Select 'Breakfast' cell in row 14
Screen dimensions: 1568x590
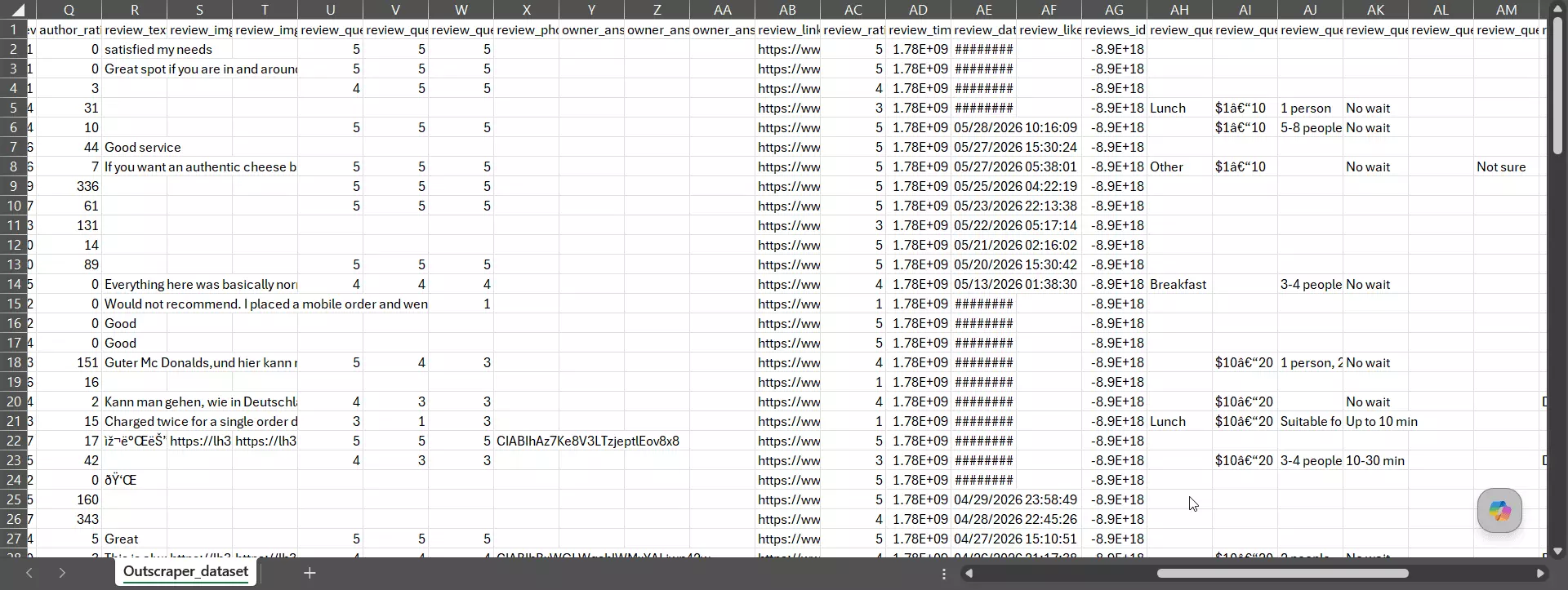click(x=1180, y=284)
